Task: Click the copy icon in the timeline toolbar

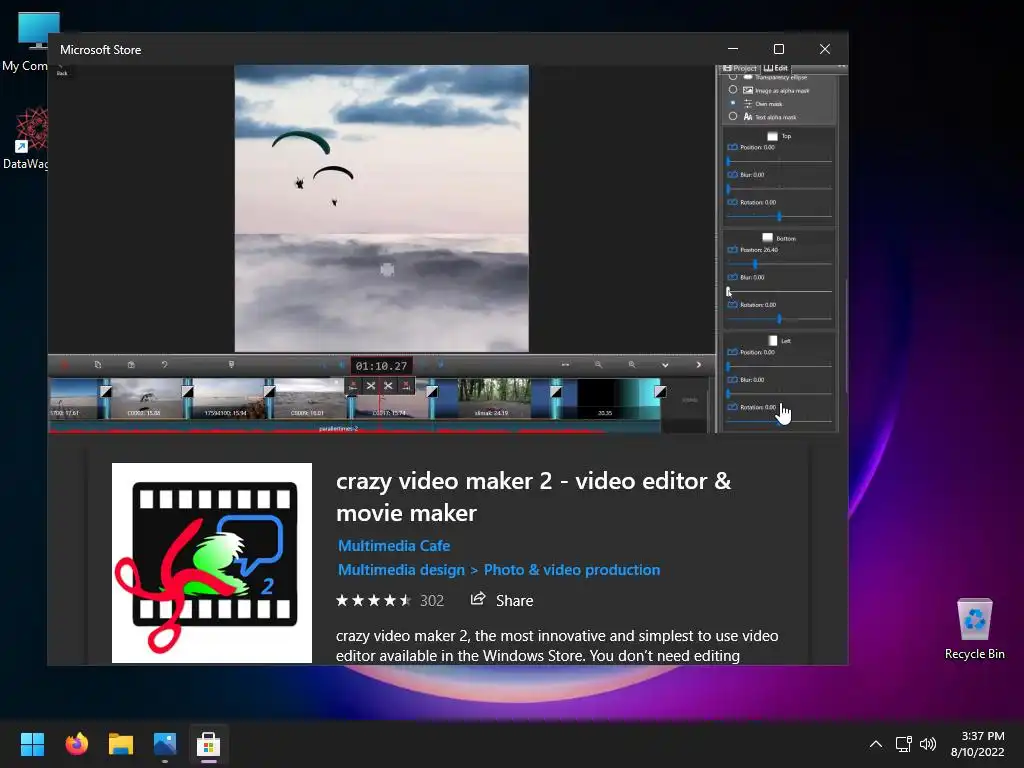Action: coord(98,365)
